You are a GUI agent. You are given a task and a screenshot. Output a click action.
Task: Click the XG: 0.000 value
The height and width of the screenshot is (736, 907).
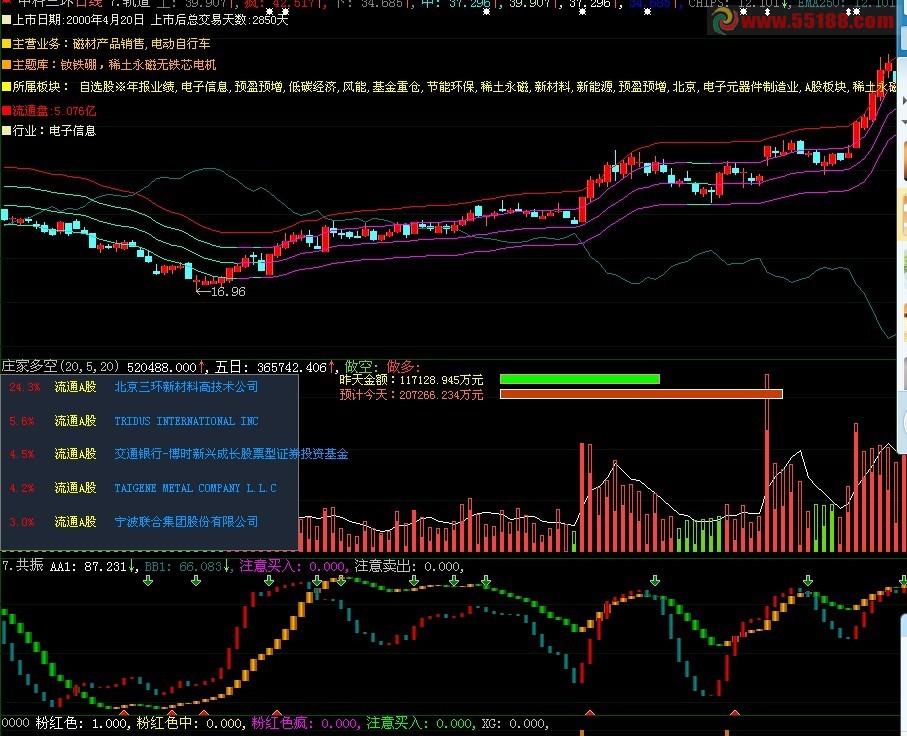pos(513,724)
